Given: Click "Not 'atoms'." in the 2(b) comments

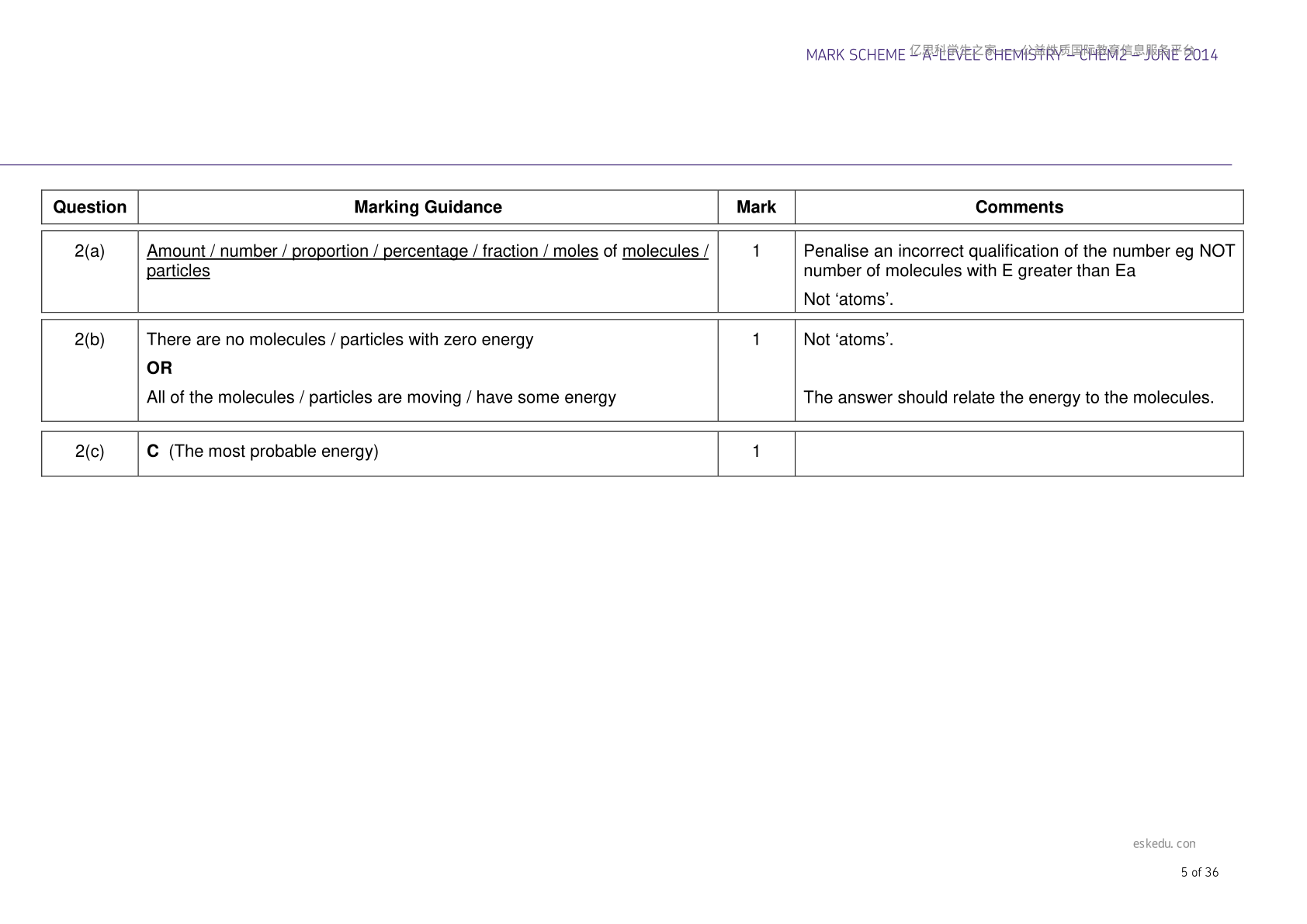Looking at the screenshot, I should click(848, 340).
